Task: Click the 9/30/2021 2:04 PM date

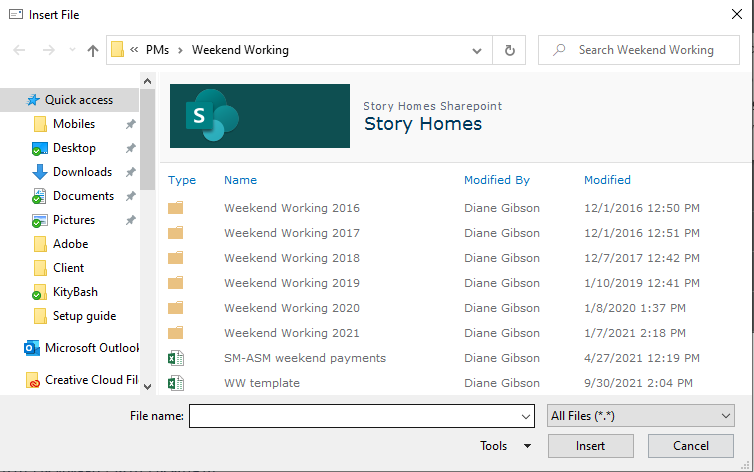Action: (x=638, y=383)
